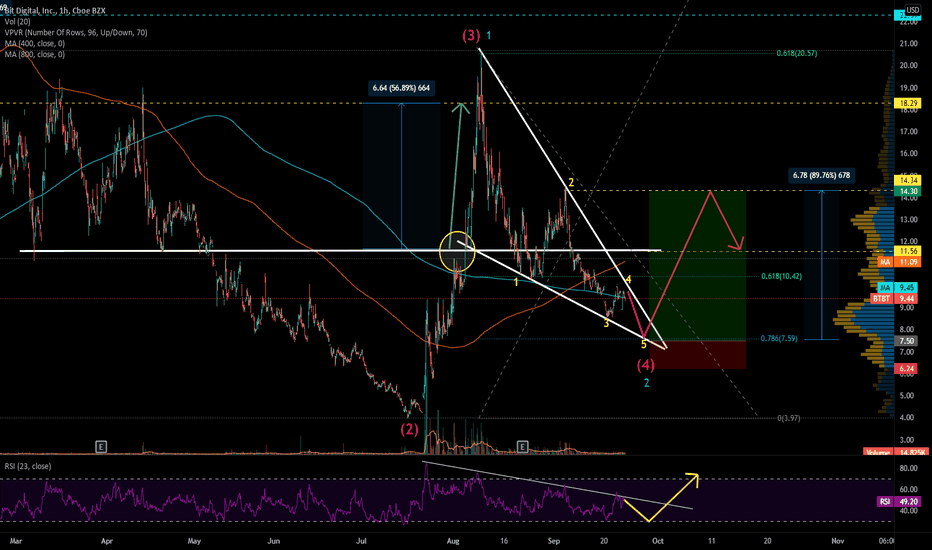Select the 0(3.97) Fibonacci label
Viewport: 932px width, 550px height.
[x=789, y=418]
